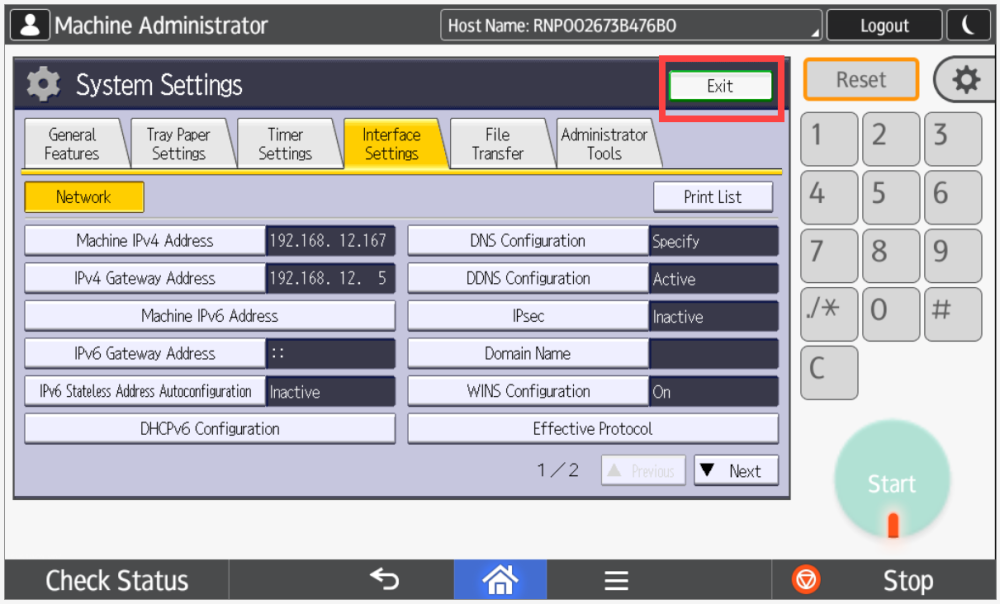This screenshot has width=1000, height=604.
Task: Open WINS Configuration setting
Action: tap(527, 391)
